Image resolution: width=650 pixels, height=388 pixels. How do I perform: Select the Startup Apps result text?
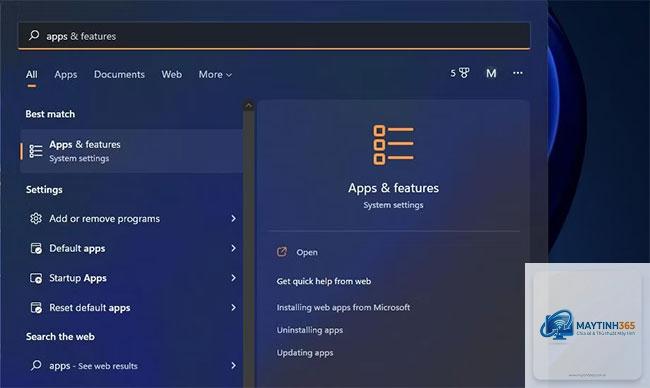click(x=78, y=278)
